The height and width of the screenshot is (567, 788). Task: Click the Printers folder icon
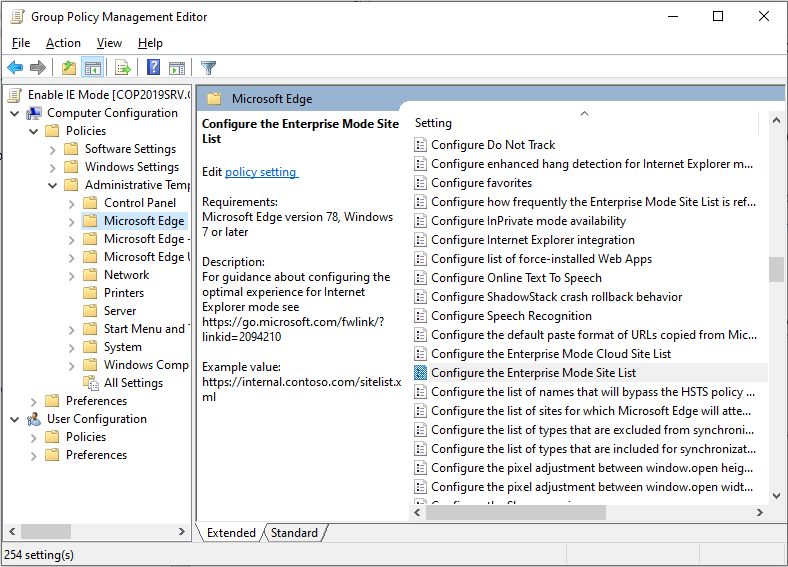(x=90, y=293)
